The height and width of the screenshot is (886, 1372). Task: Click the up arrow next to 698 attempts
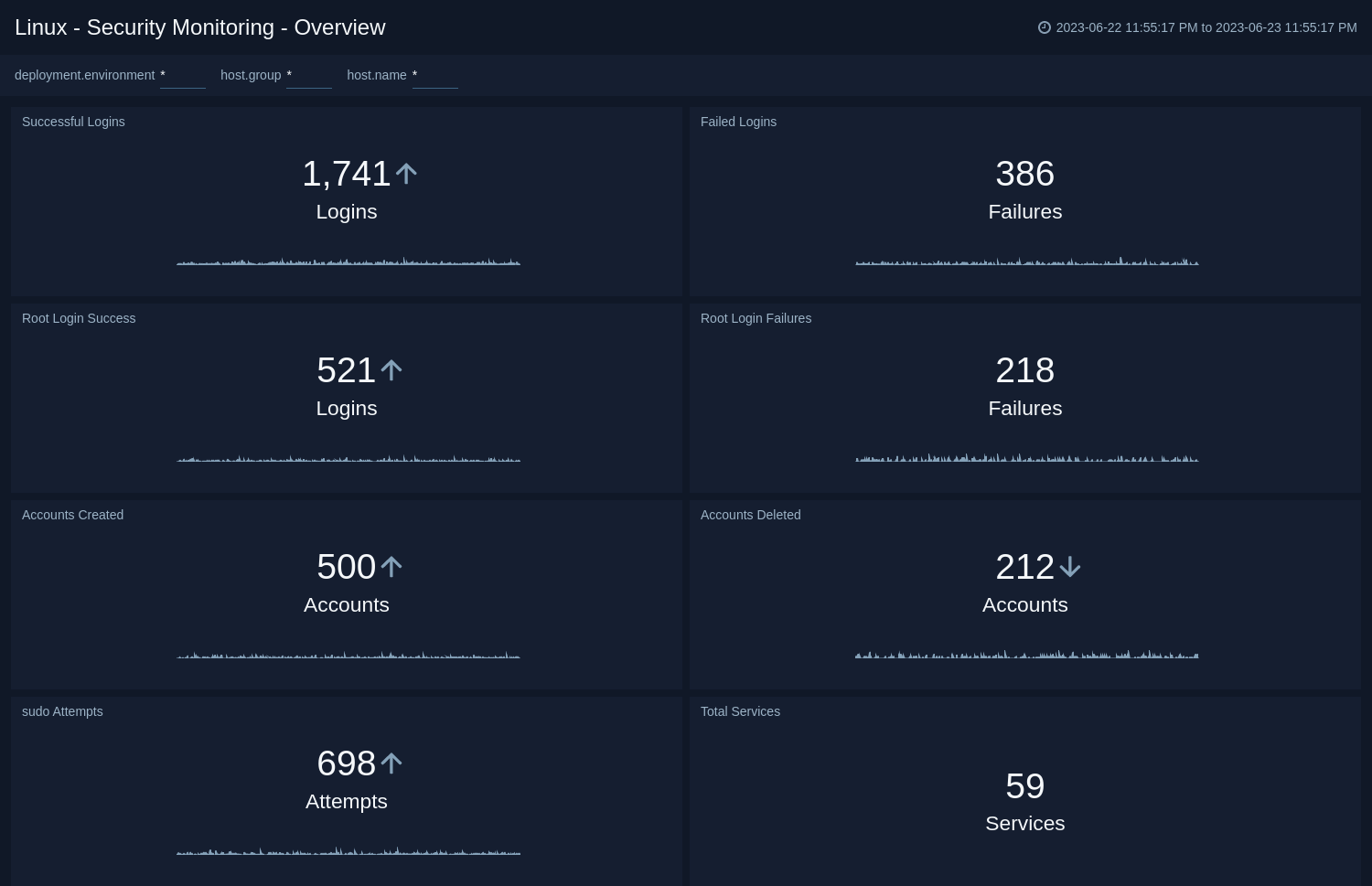(391, 763)
